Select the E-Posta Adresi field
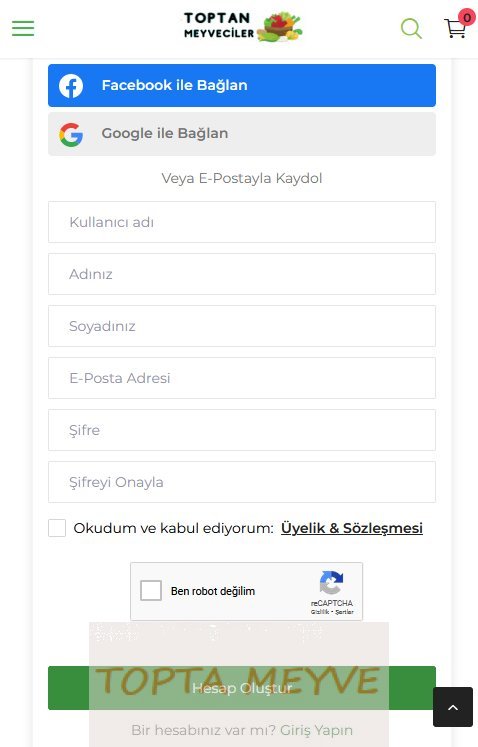The width and height of the screenshot is (478, 747). point(242,378)
